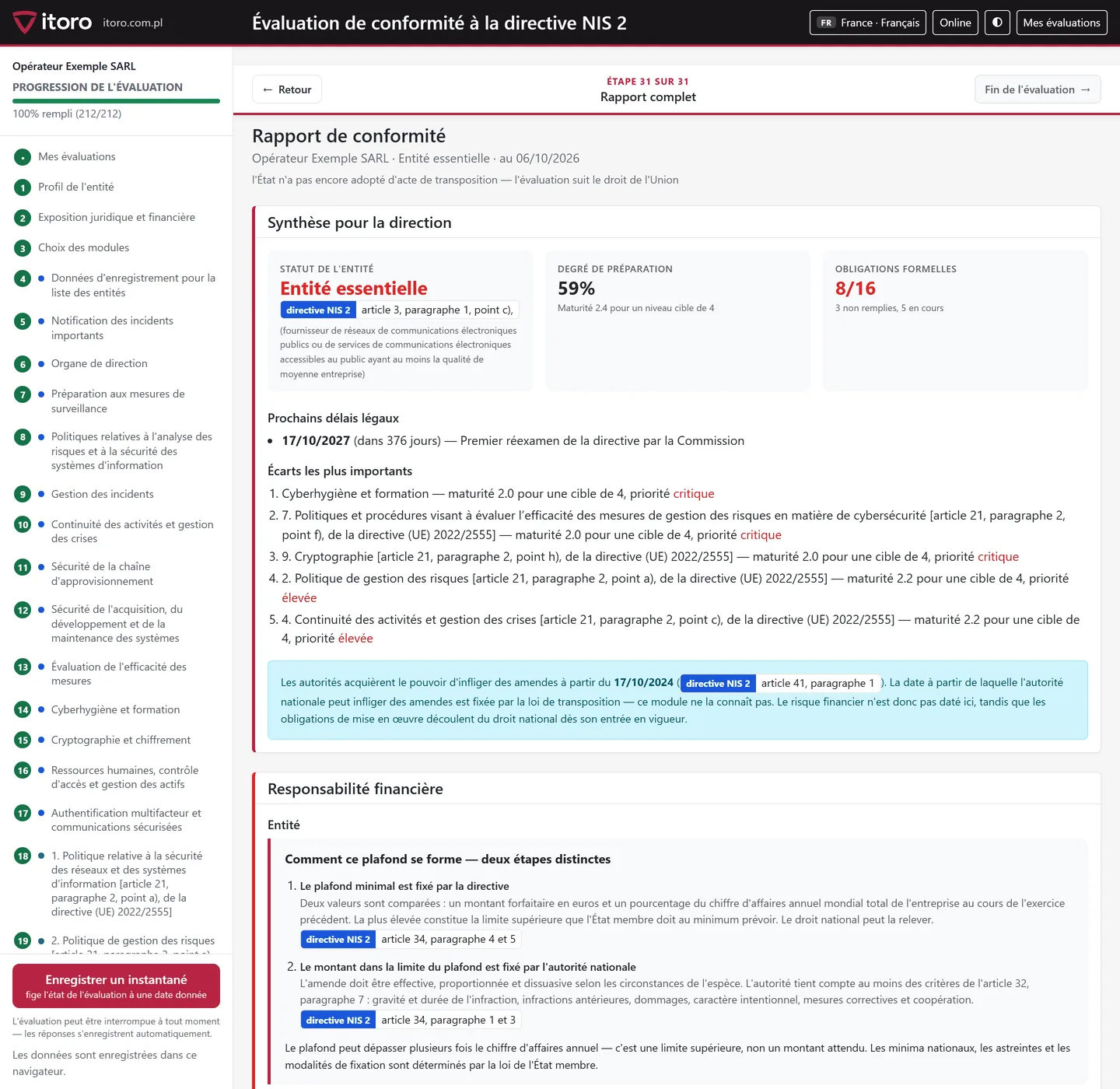Open Continuité des activités et gestion des crises
This screenshot has width=1120, height=1089.
[x=132, y=531]
